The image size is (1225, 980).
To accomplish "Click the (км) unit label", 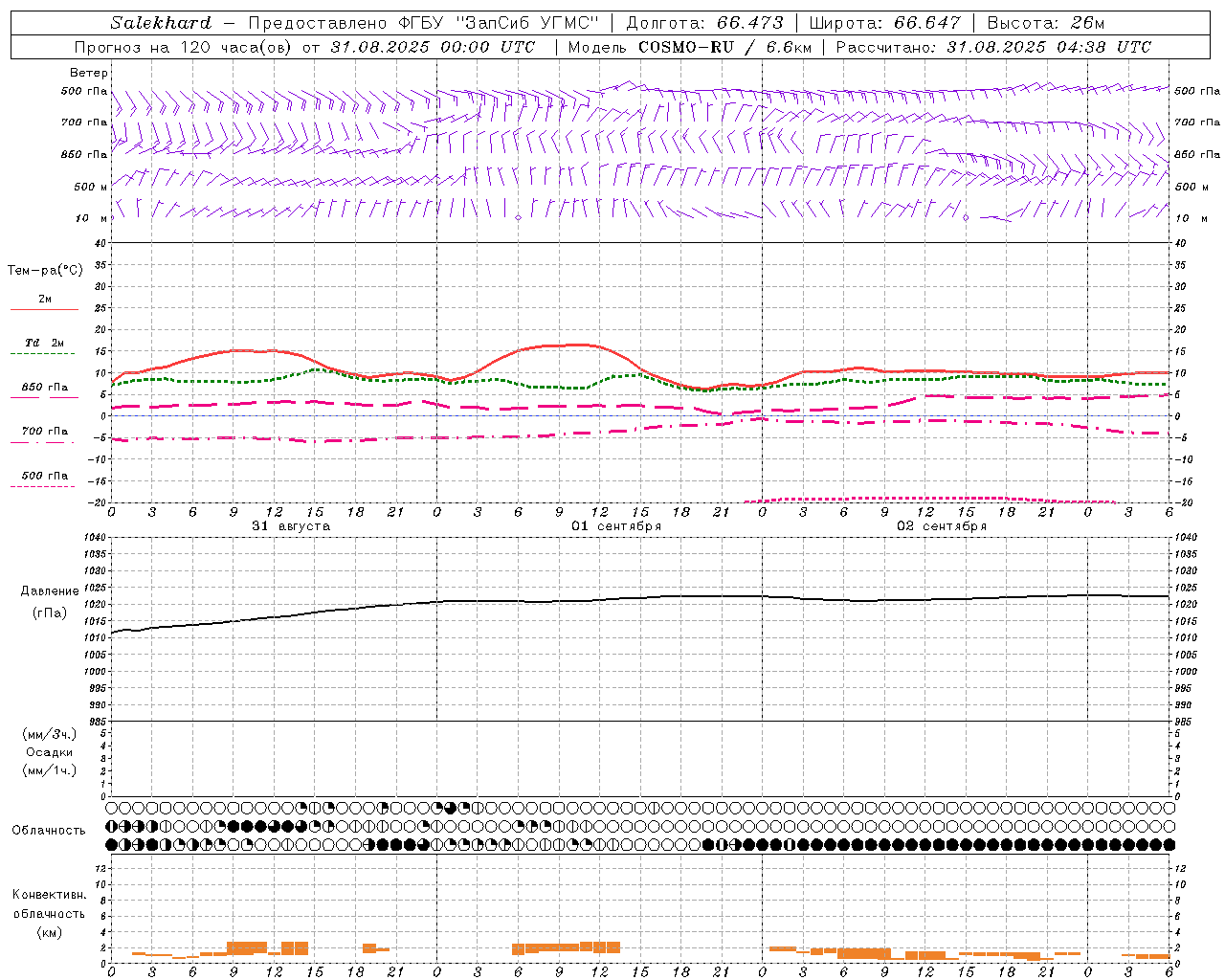I will [50, 932].
